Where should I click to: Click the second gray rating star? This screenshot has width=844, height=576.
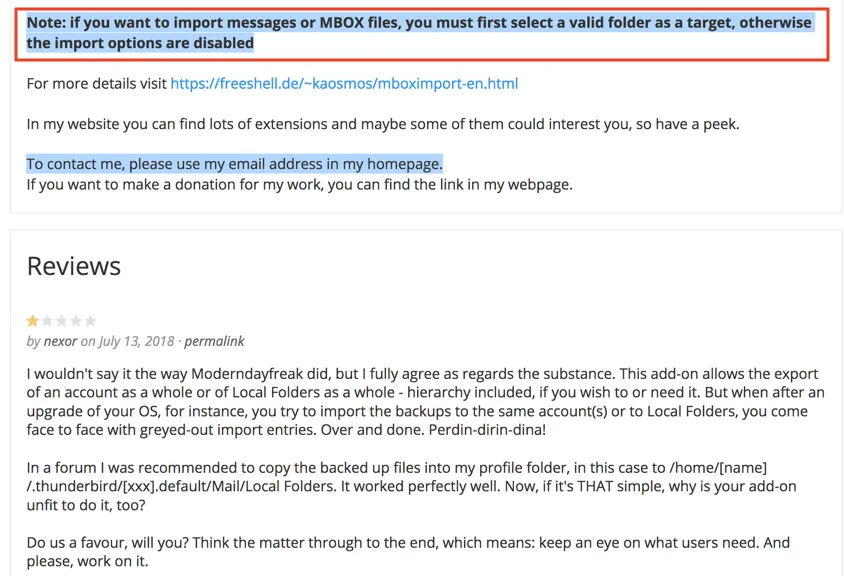[47, 321]
